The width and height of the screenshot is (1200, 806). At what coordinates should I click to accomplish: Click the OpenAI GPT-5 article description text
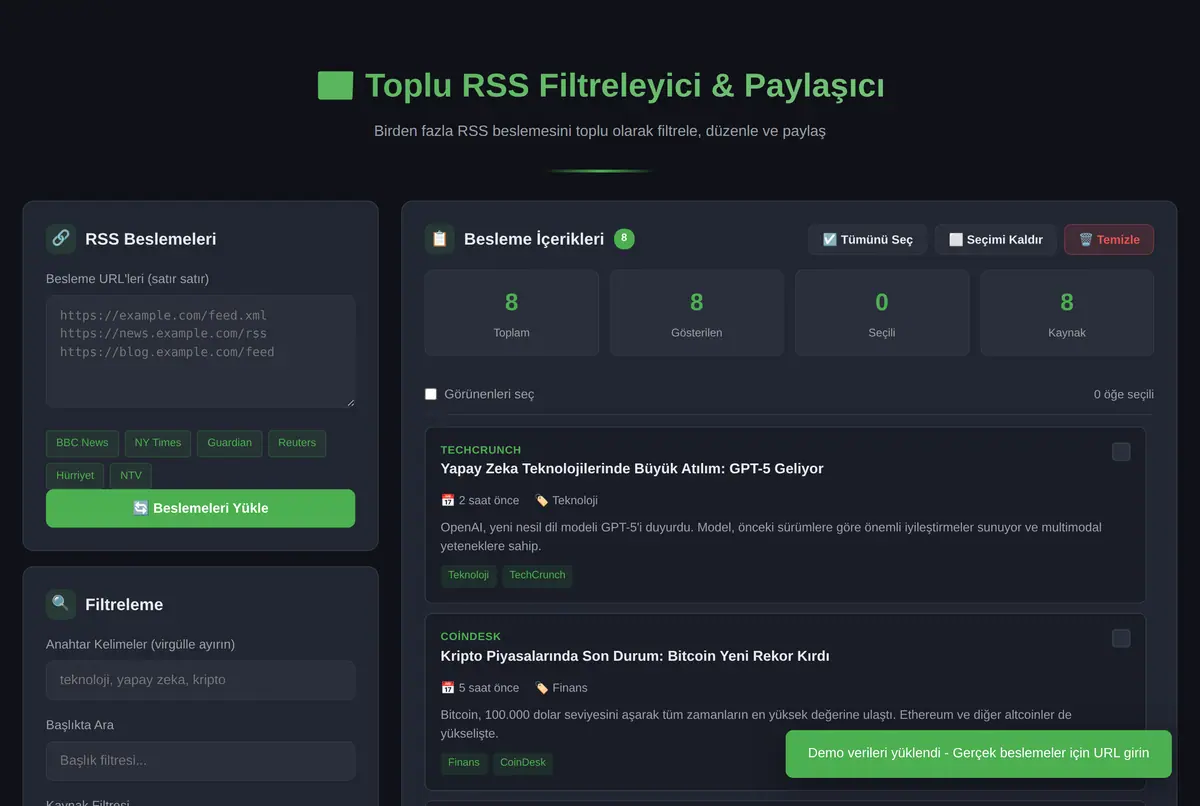click(x=771, y=537)
